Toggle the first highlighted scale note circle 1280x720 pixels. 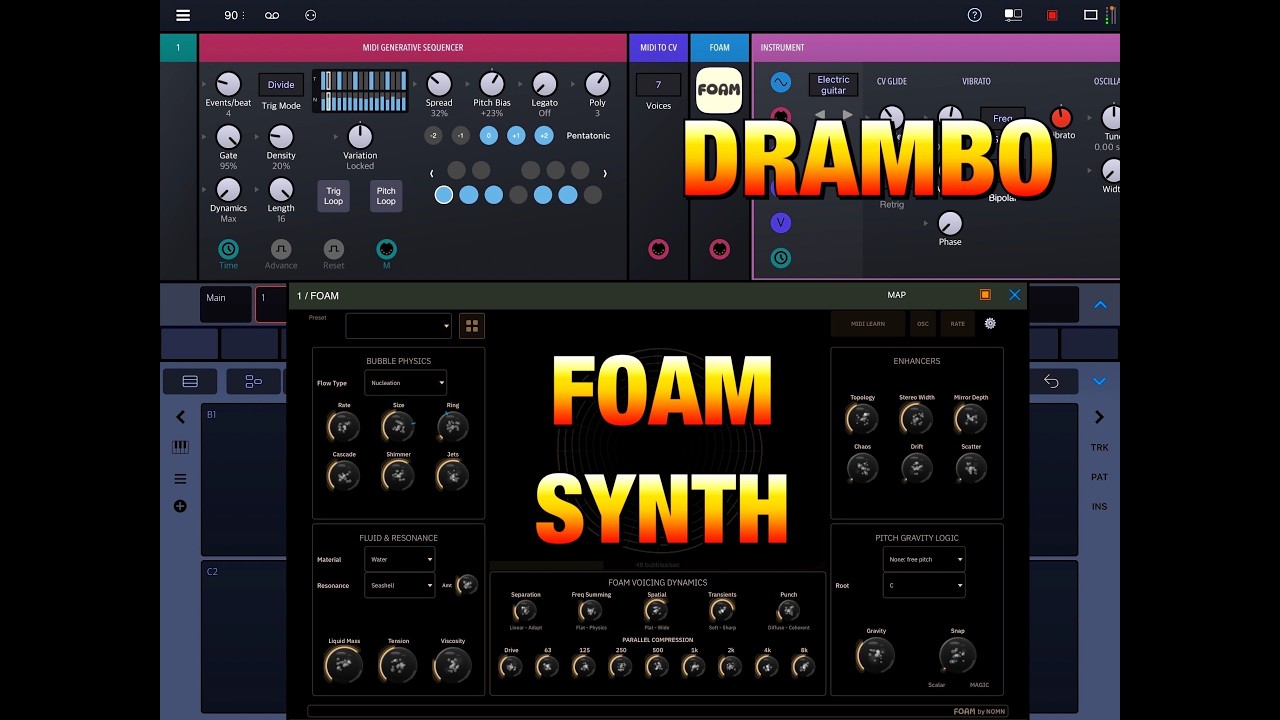click(444, 195)
